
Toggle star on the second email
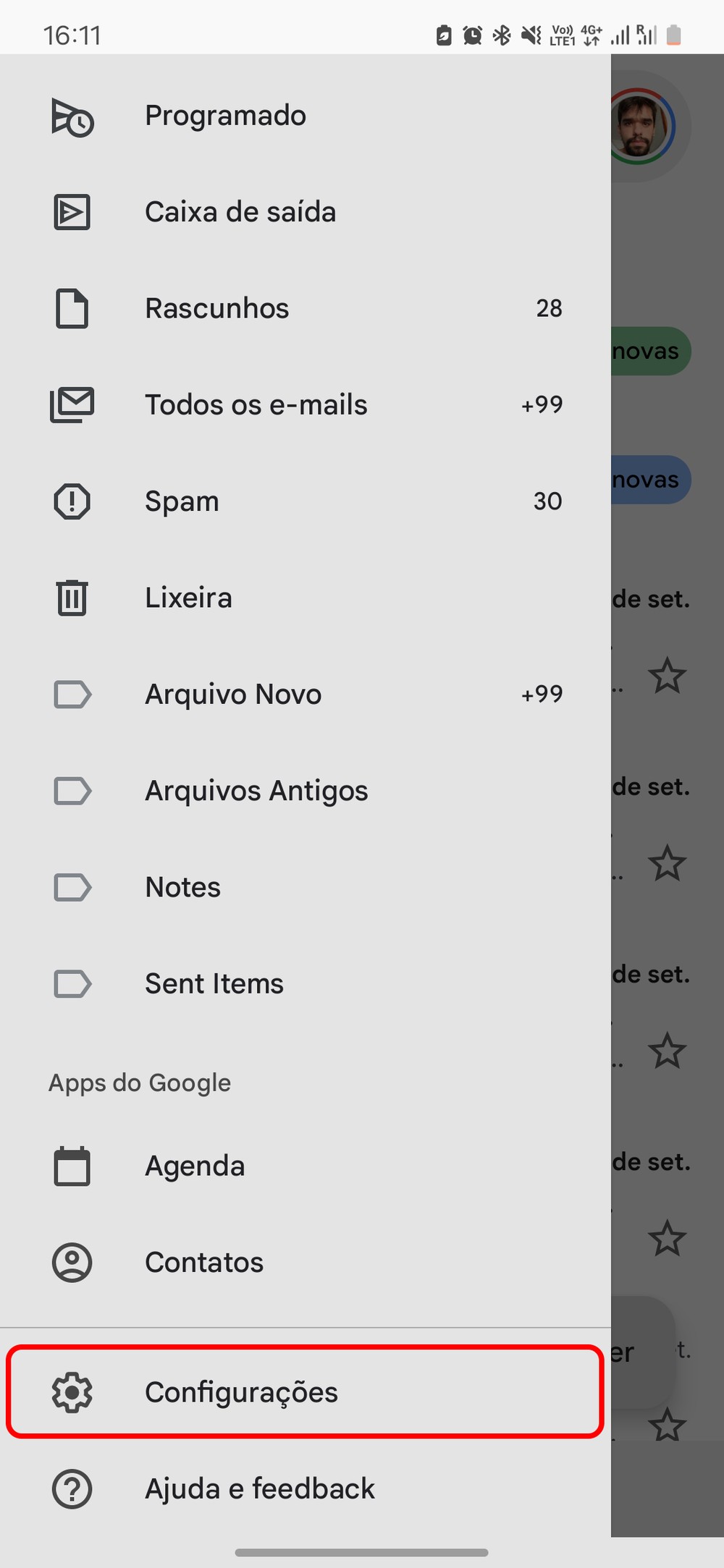coord(667,863)
